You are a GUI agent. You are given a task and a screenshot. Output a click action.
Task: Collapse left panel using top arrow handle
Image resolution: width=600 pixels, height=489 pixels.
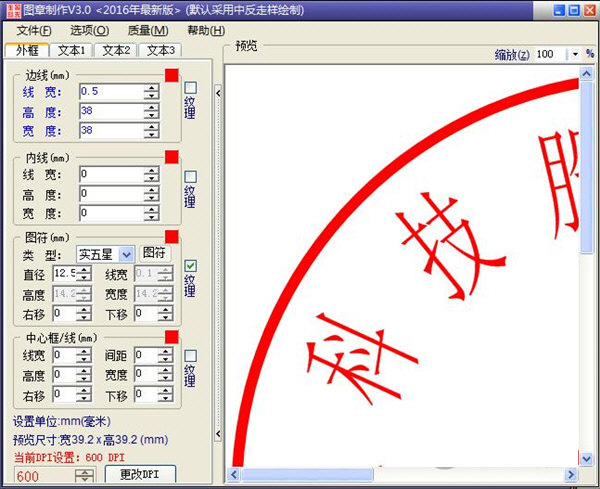[x=218, y=93]
